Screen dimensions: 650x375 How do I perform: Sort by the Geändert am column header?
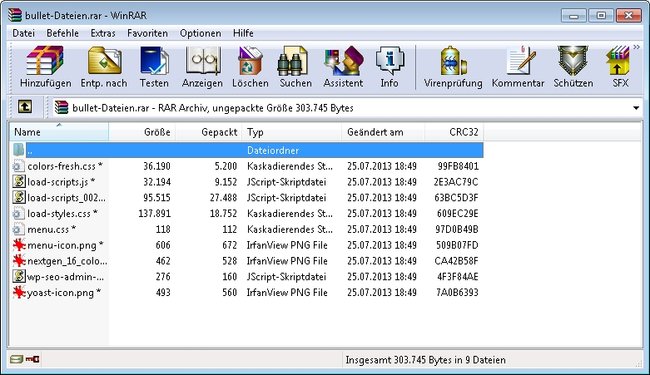383,132
